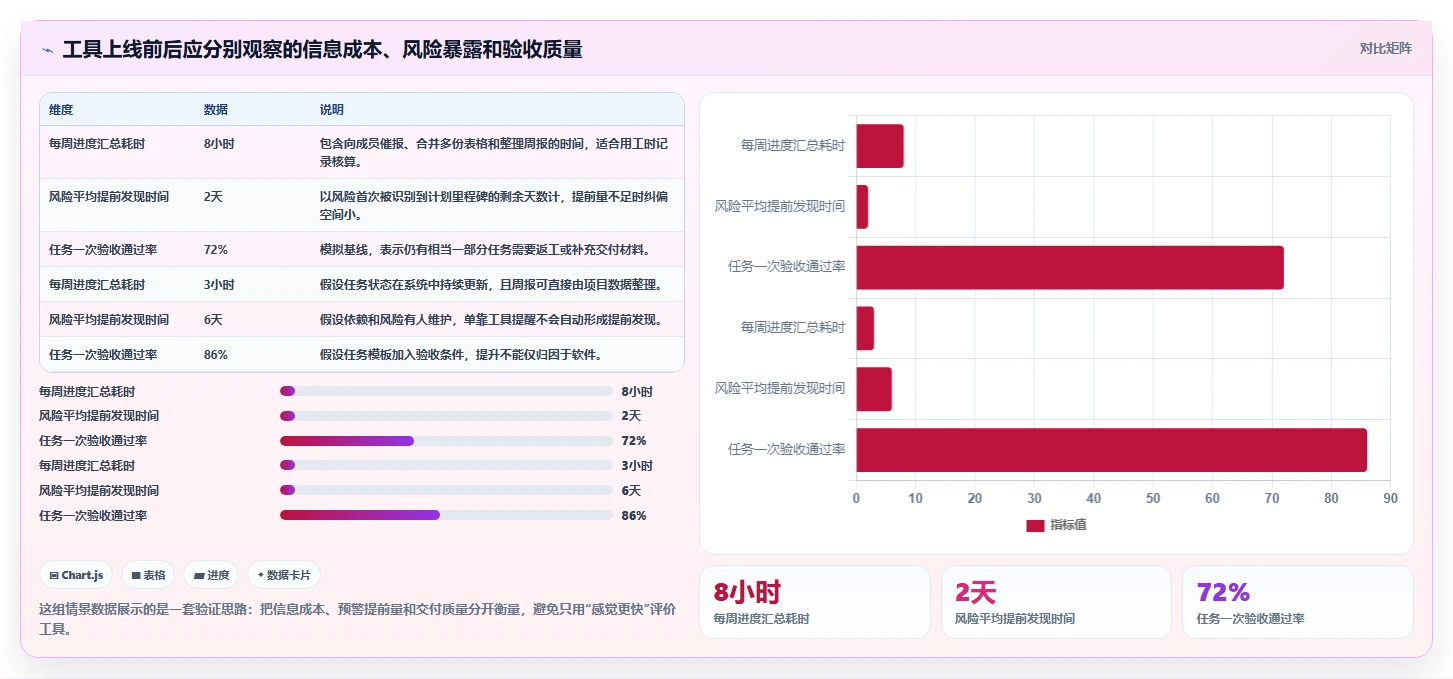The height and width of the screenshot is (679, 1453).
Task: Click the description starting 假设依赖和风险有人维护
Action: point(491,320)
